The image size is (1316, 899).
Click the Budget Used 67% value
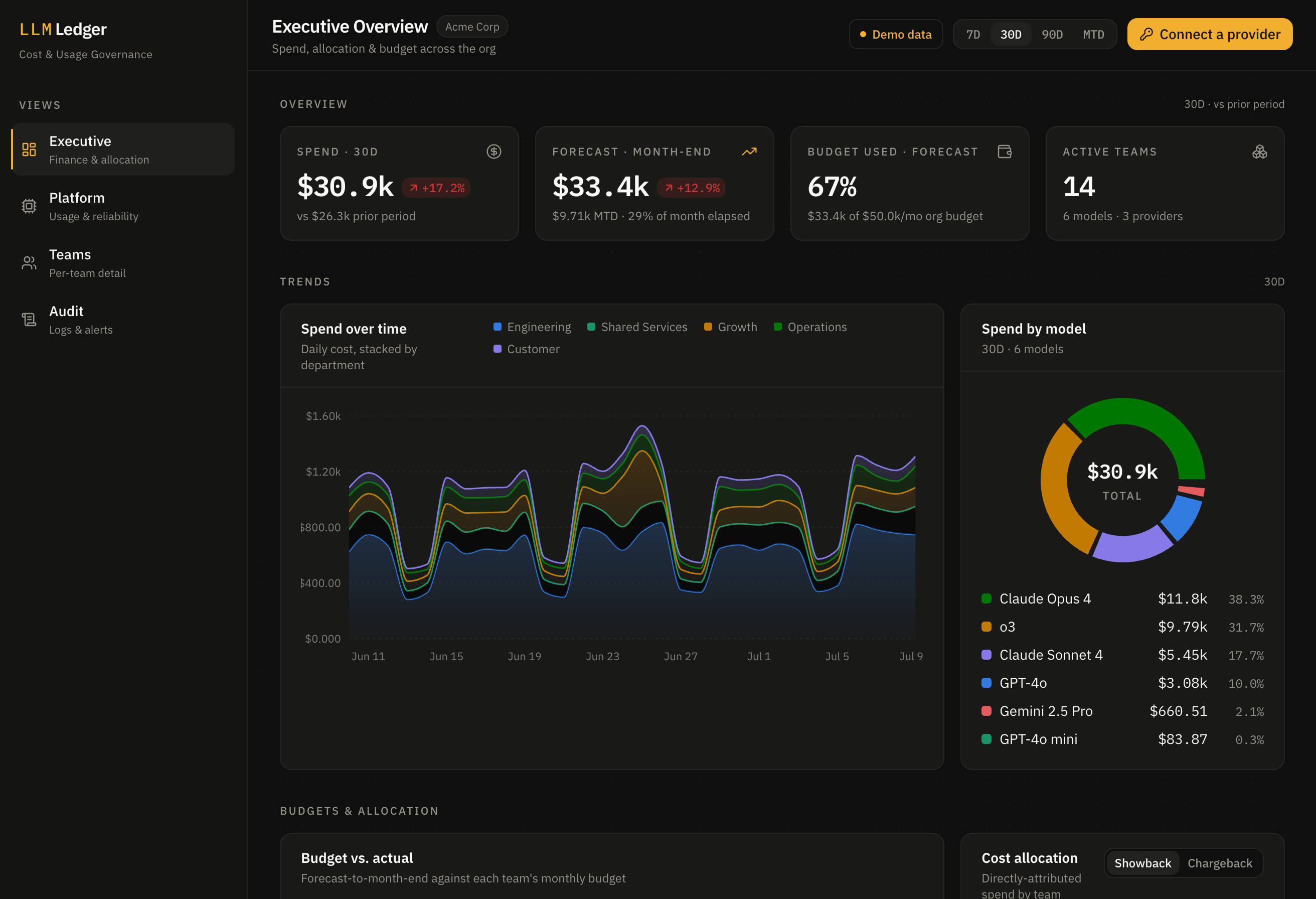click(x=832, y=187)
